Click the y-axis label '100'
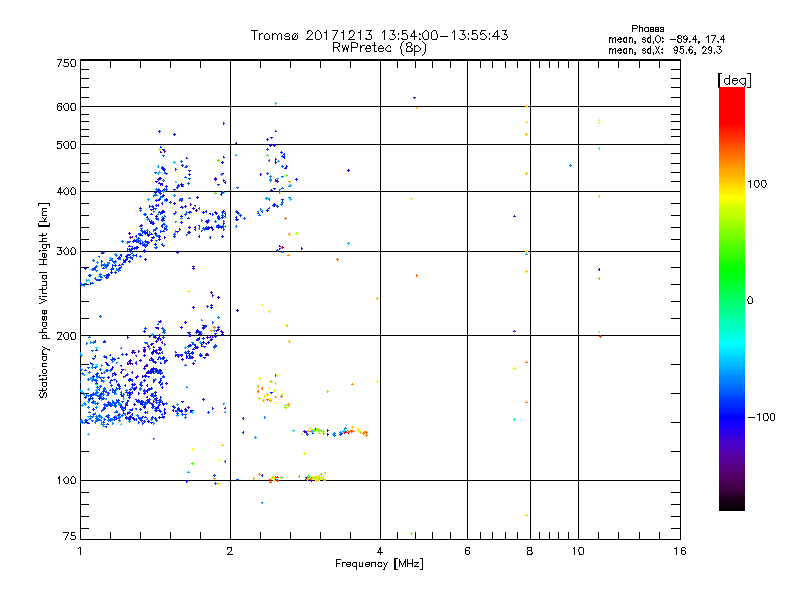The height and width of the screenshot is (600, 800). [x=66, y=480]
